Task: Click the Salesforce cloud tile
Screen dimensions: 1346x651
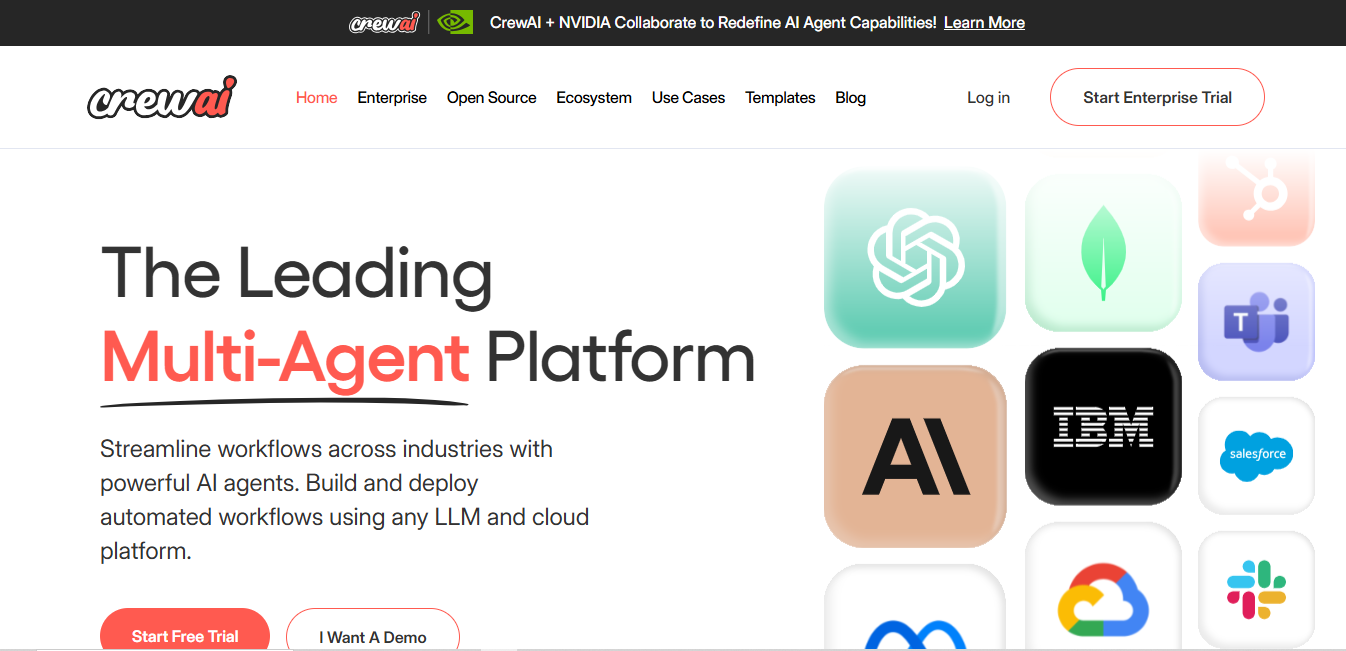Action: click(1256, 455)
